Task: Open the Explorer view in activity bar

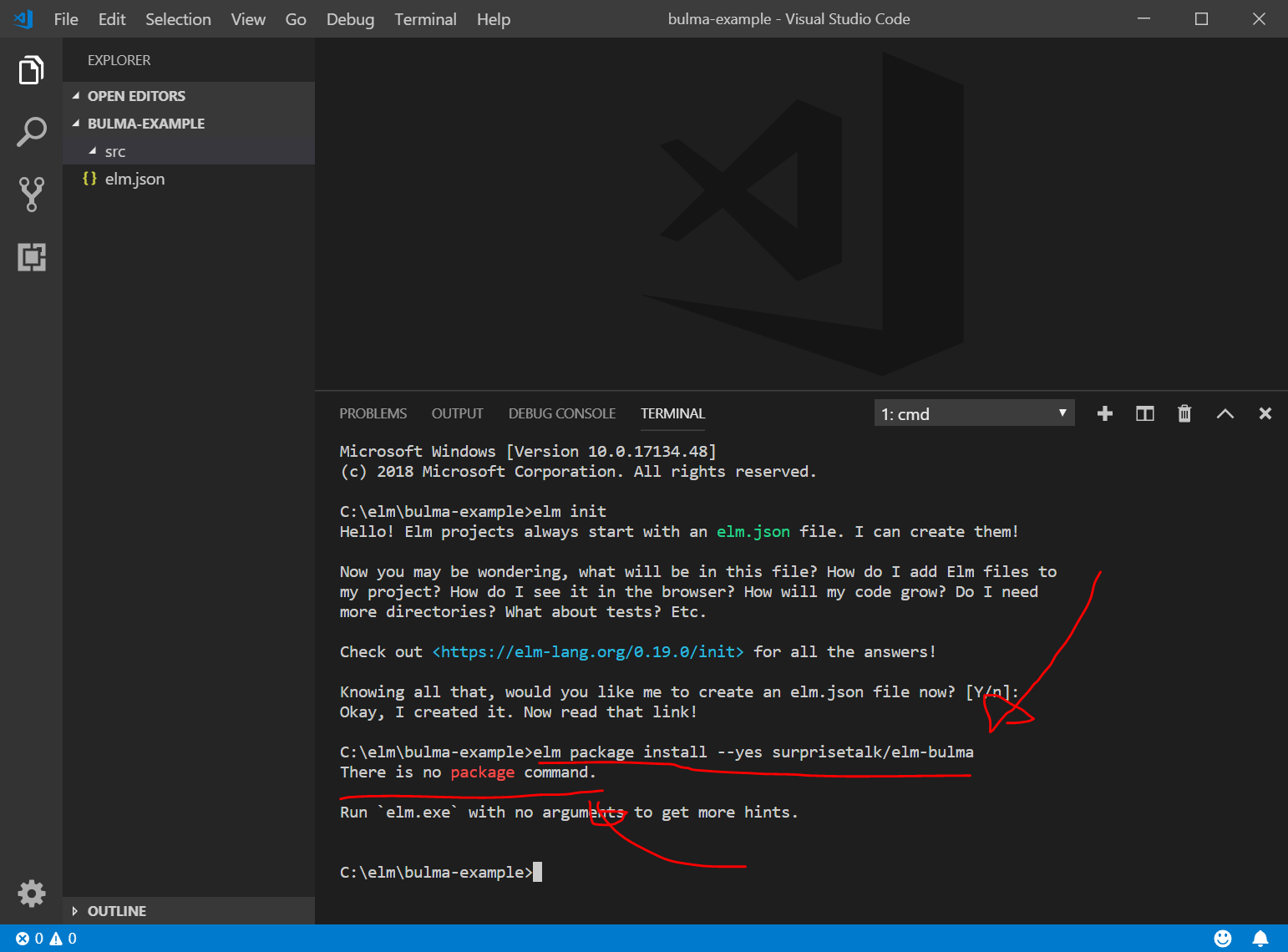Action: pos(31,70)
